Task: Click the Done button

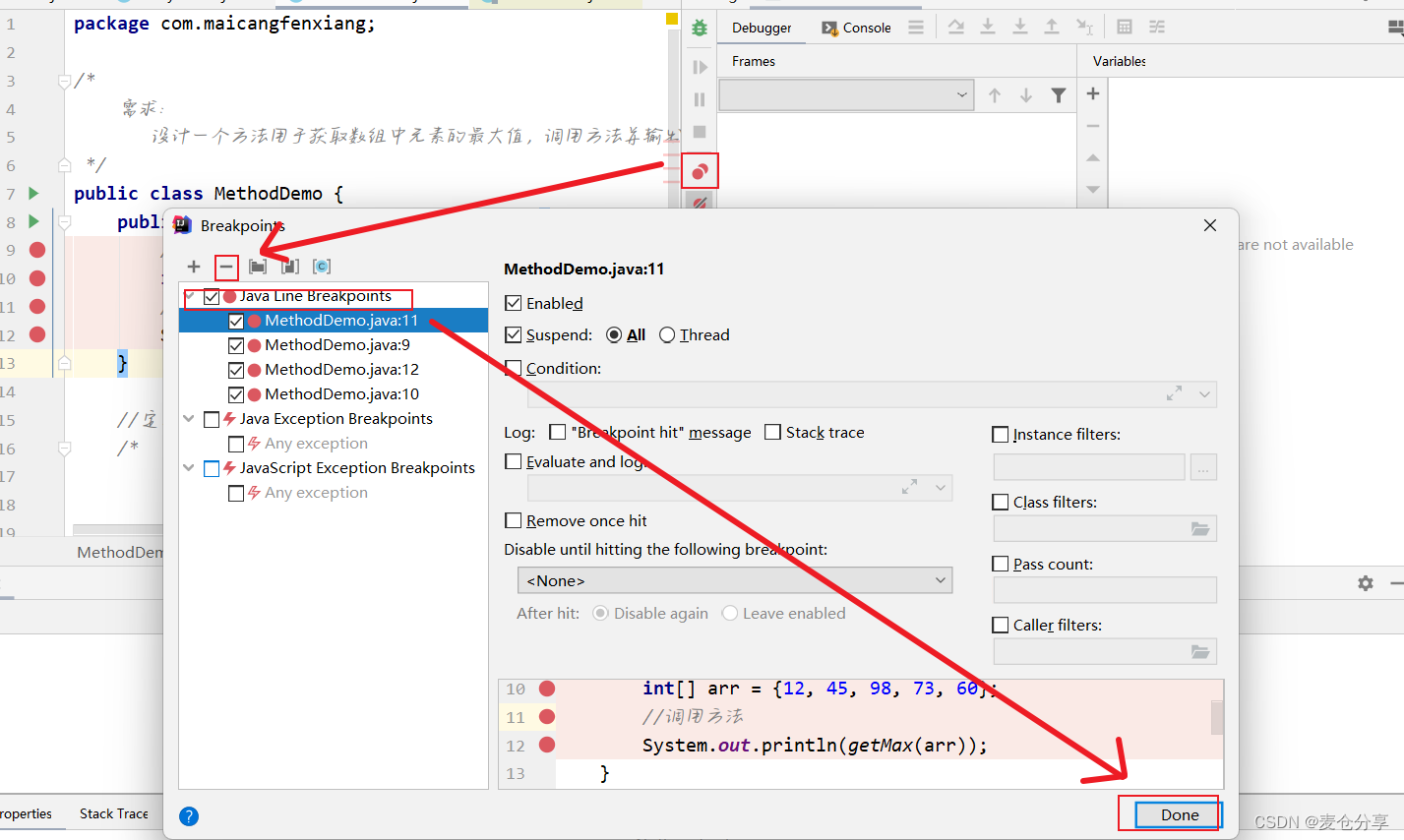Action: [1179, 814]
